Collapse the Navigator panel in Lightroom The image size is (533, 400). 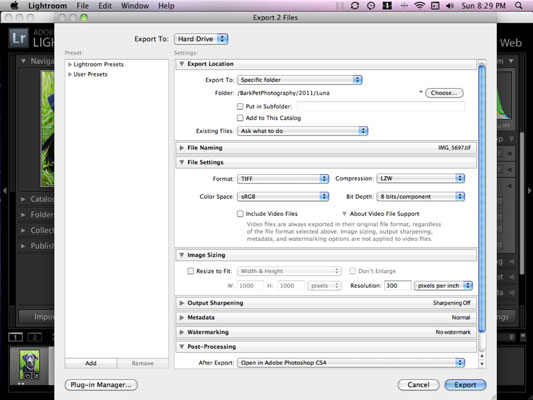coord(23,61)
